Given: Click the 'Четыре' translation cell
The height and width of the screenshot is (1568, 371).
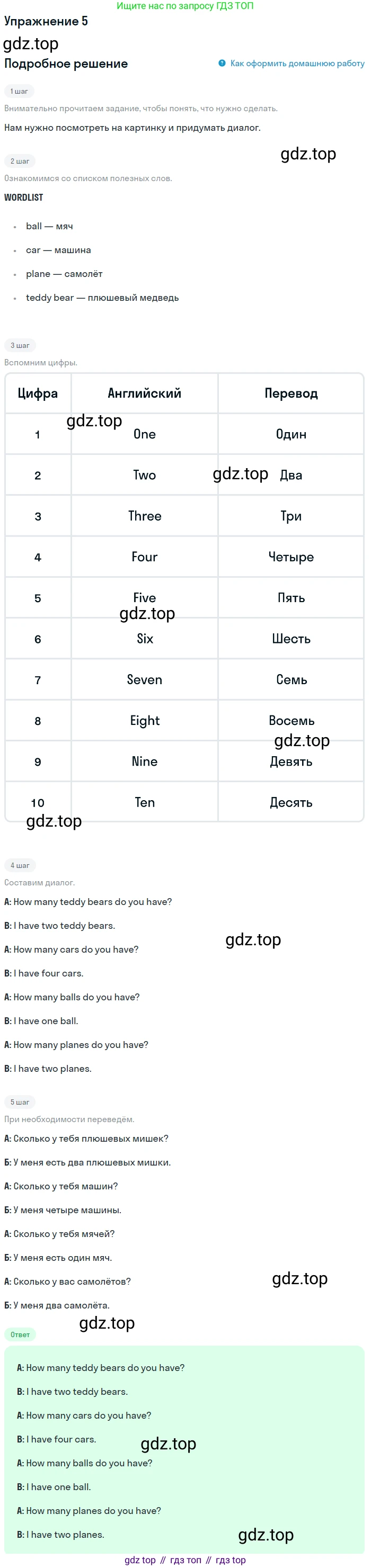Looking at the screenshot, I should [x=291, y=557].
